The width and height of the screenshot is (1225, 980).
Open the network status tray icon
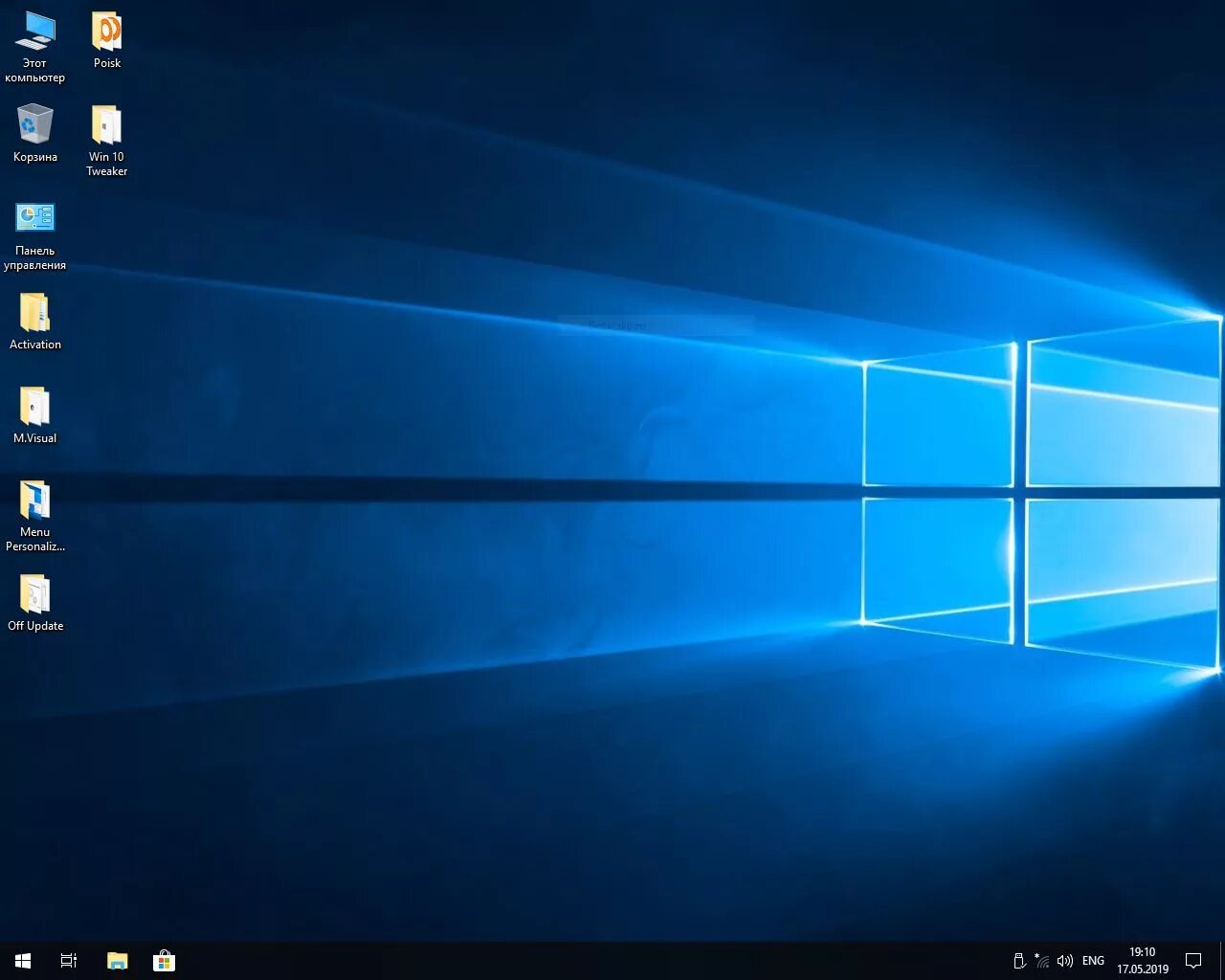point(1042,961)
